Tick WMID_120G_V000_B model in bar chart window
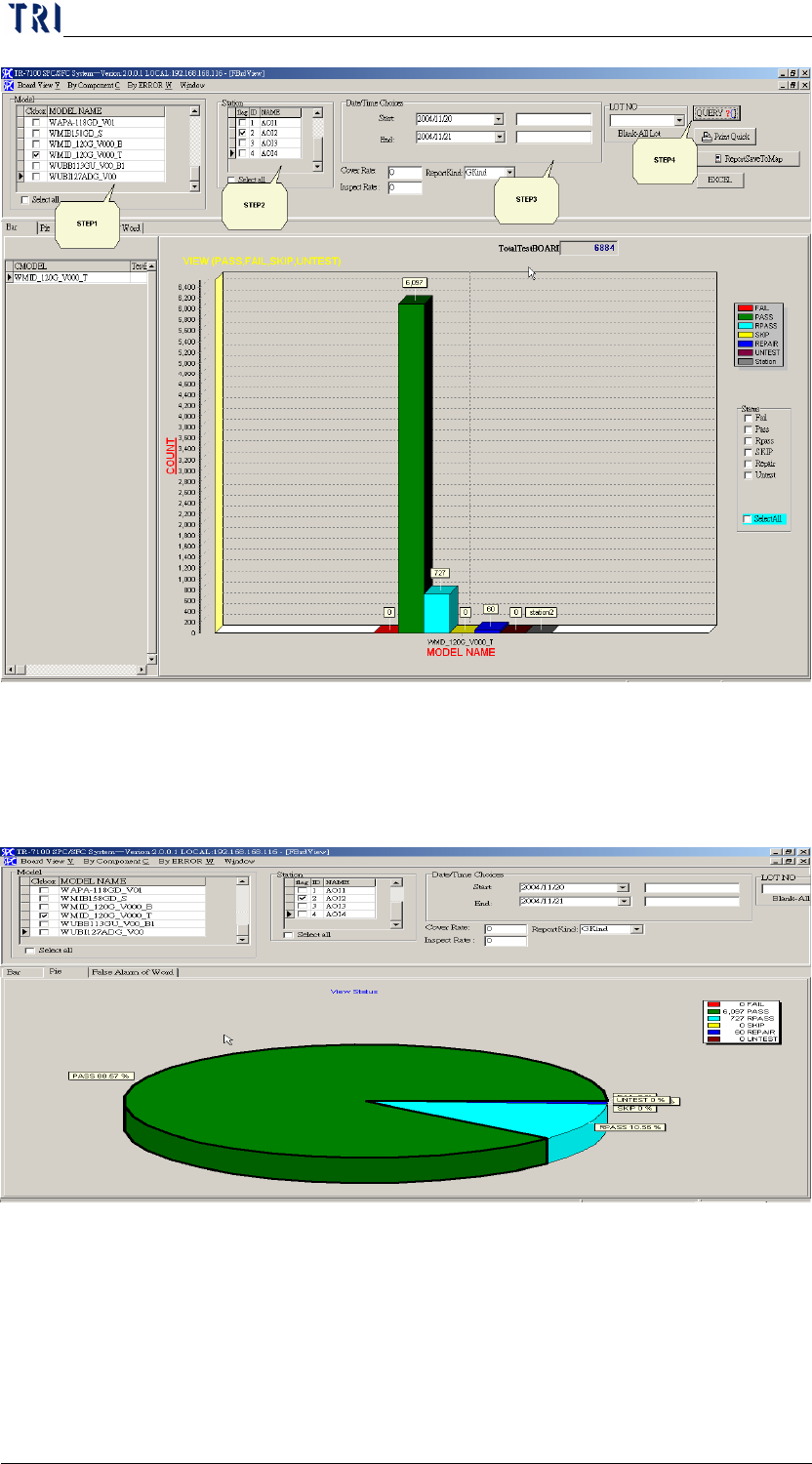Image resolution: width=812 pixels, height=1464 pixels. [x=36, y=143]
